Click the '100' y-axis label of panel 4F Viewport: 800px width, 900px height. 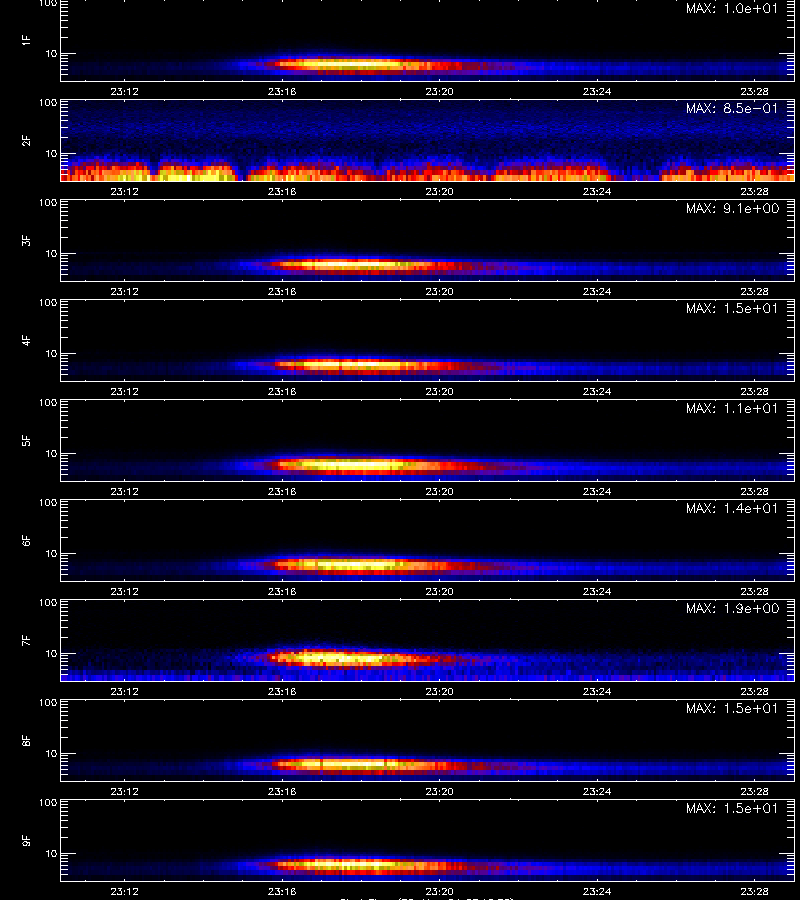48,302
